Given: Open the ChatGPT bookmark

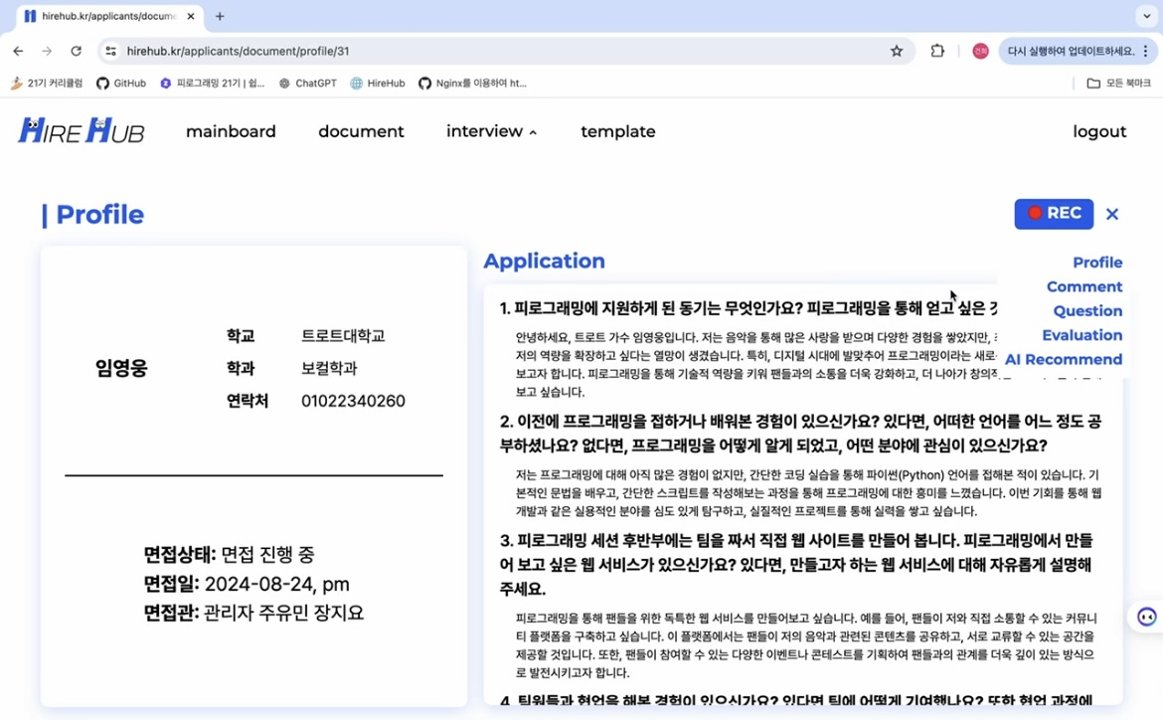Looking at the screenshot, I should (306, 84).
